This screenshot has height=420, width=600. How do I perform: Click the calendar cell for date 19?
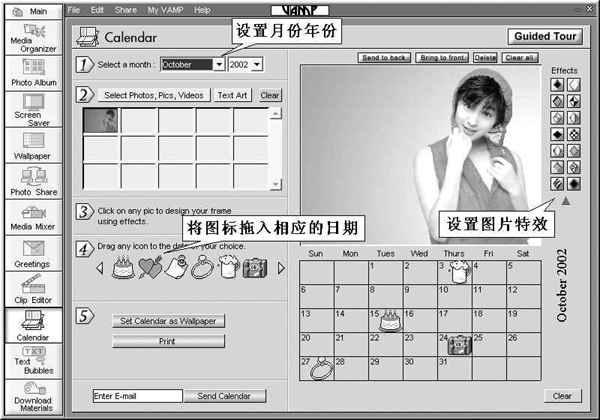pos(523,321)
